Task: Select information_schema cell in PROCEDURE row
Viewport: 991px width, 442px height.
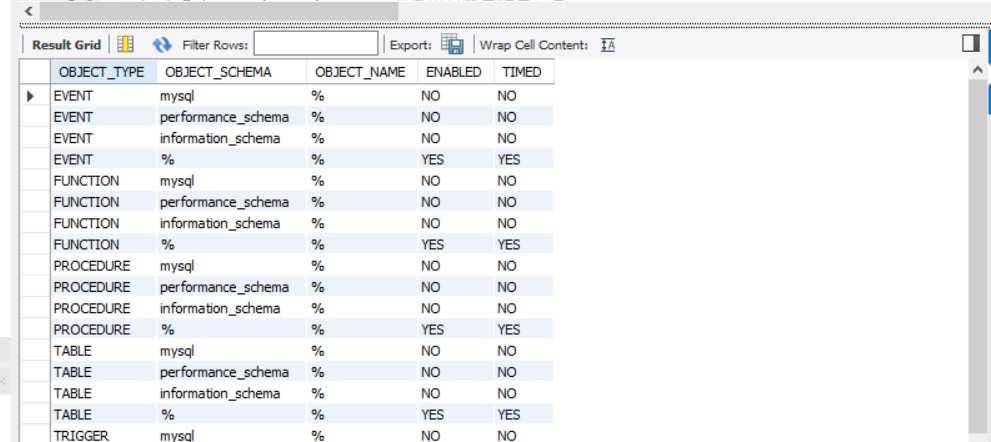Action: point(231,309)
